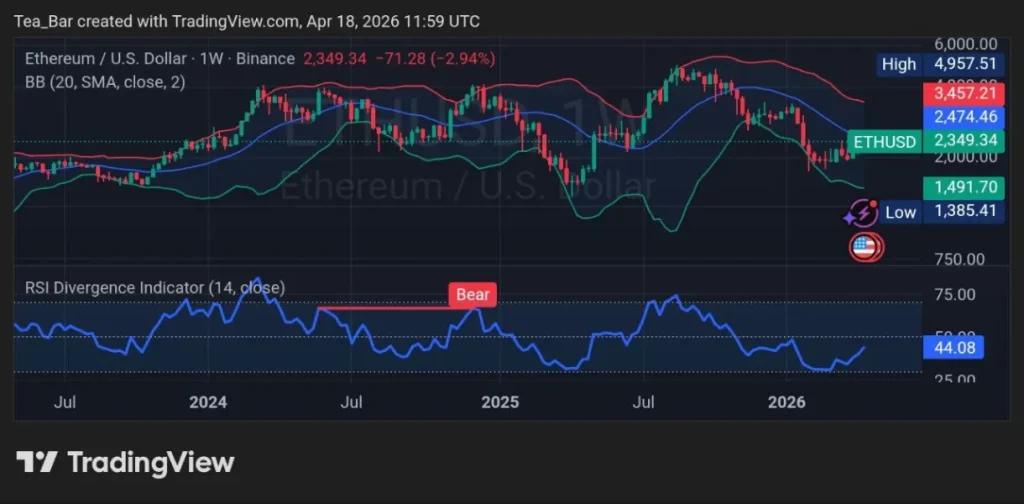Click the US flag economic event icon

click(x=863, y=247)
